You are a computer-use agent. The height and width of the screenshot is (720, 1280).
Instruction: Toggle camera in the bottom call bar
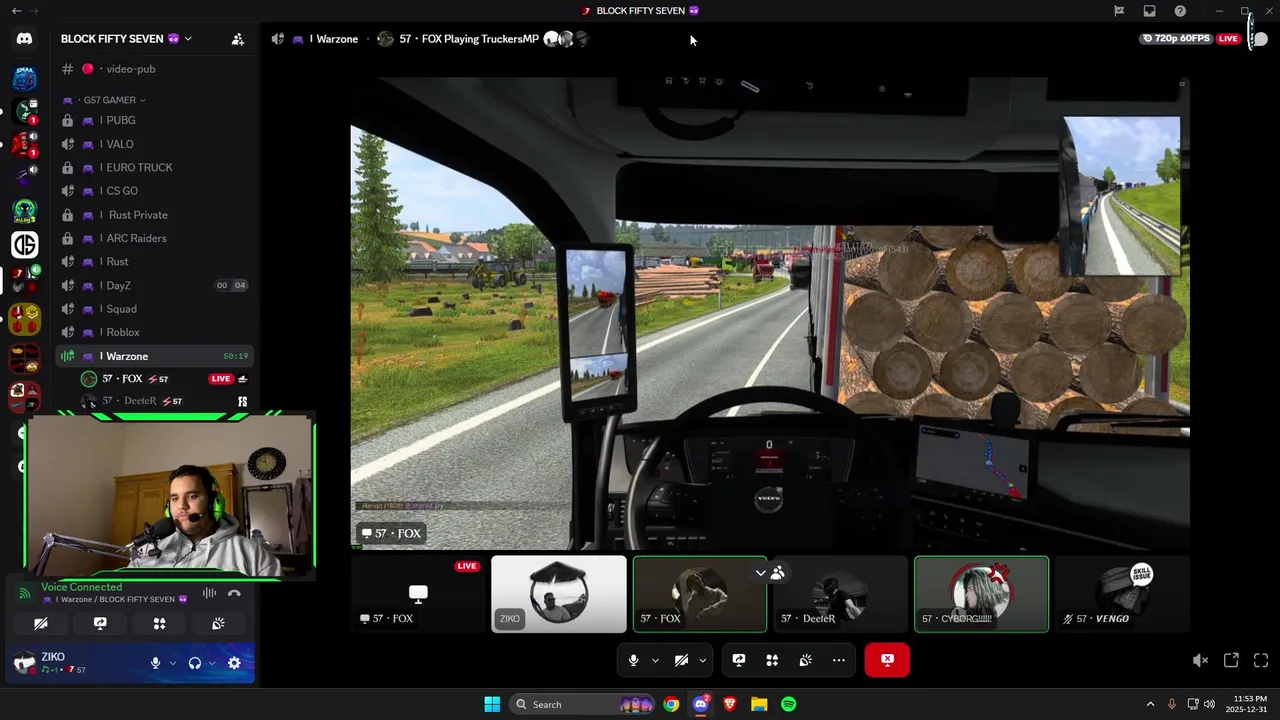pyautogui.click(x=681, y=660)
